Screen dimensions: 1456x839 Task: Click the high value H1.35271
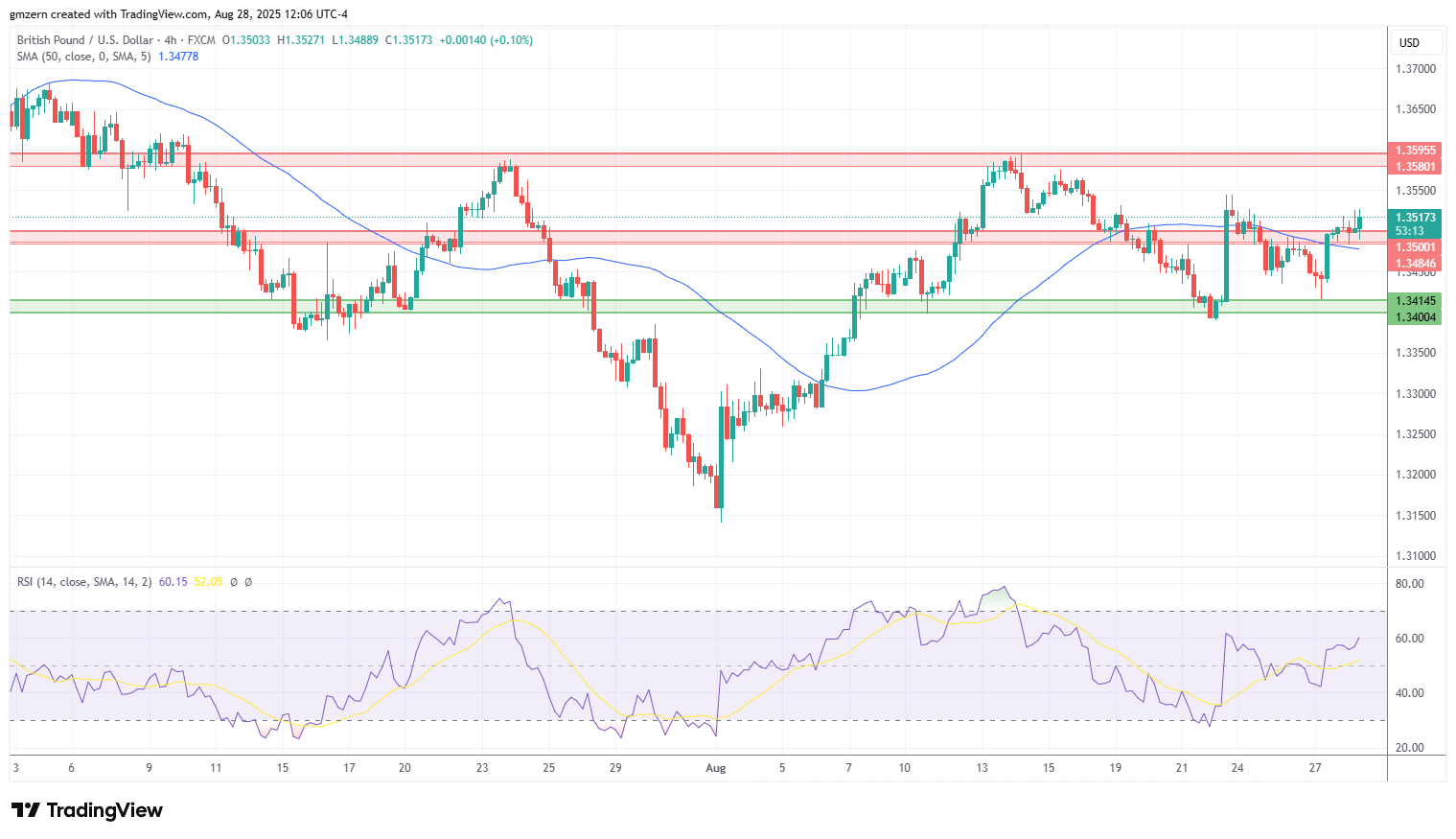tap(301, 40)
